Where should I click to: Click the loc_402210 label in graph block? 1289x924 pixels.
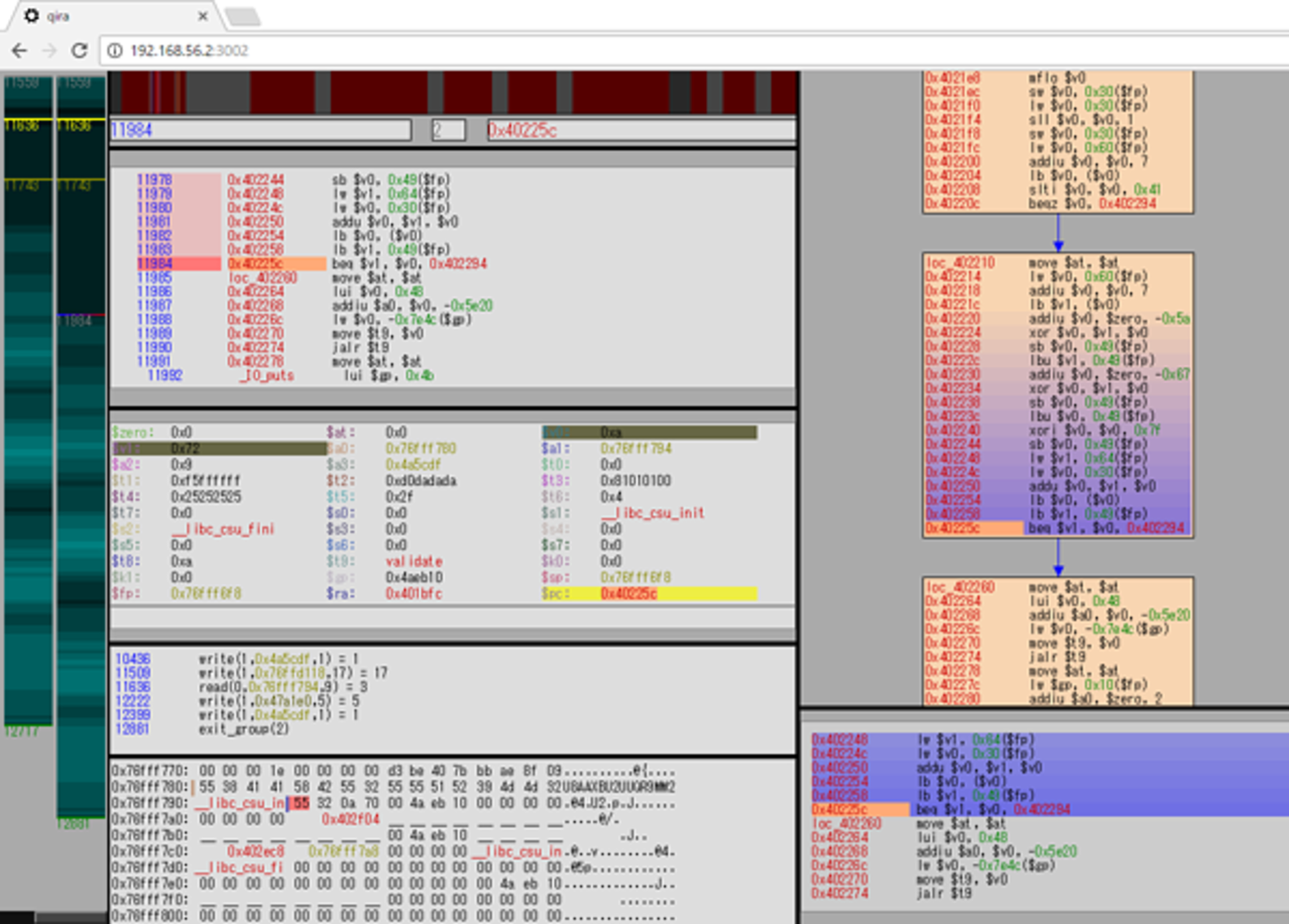pos(959,263)
